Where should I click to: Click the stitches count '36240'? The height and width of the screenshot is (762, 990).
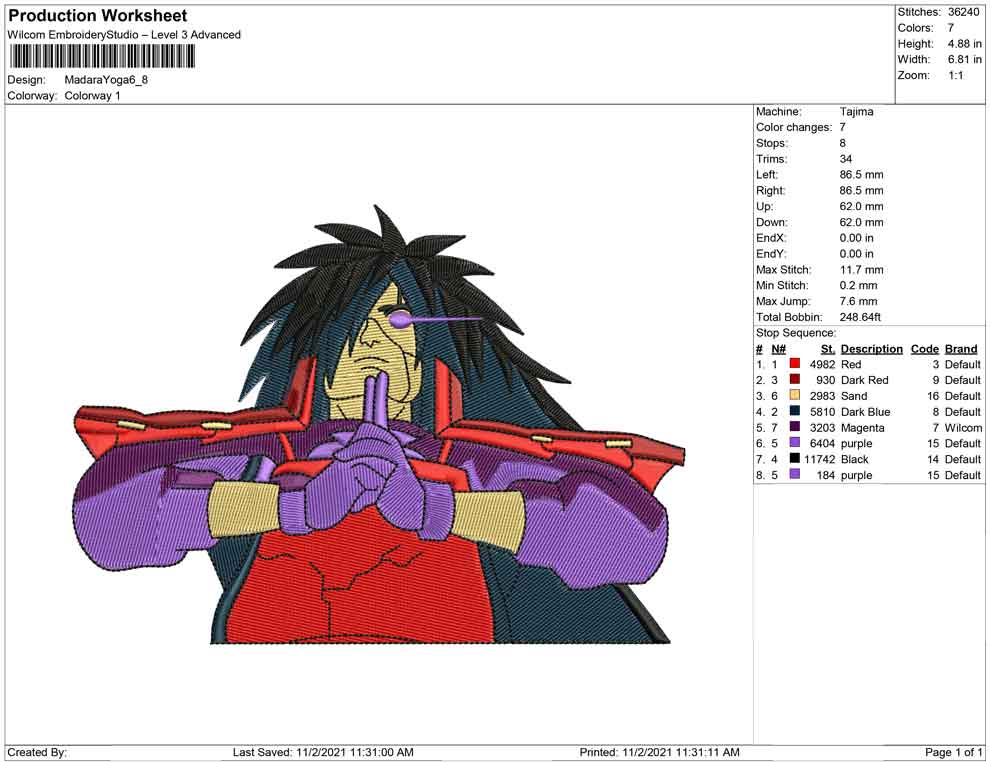click(963, 12)
